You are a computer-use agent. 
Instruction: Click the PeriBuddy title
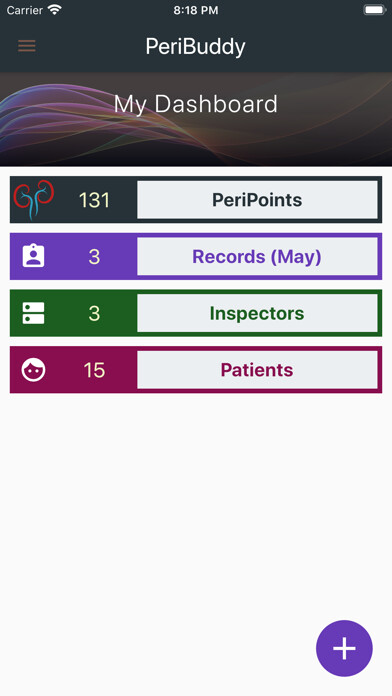click(195, 47)
